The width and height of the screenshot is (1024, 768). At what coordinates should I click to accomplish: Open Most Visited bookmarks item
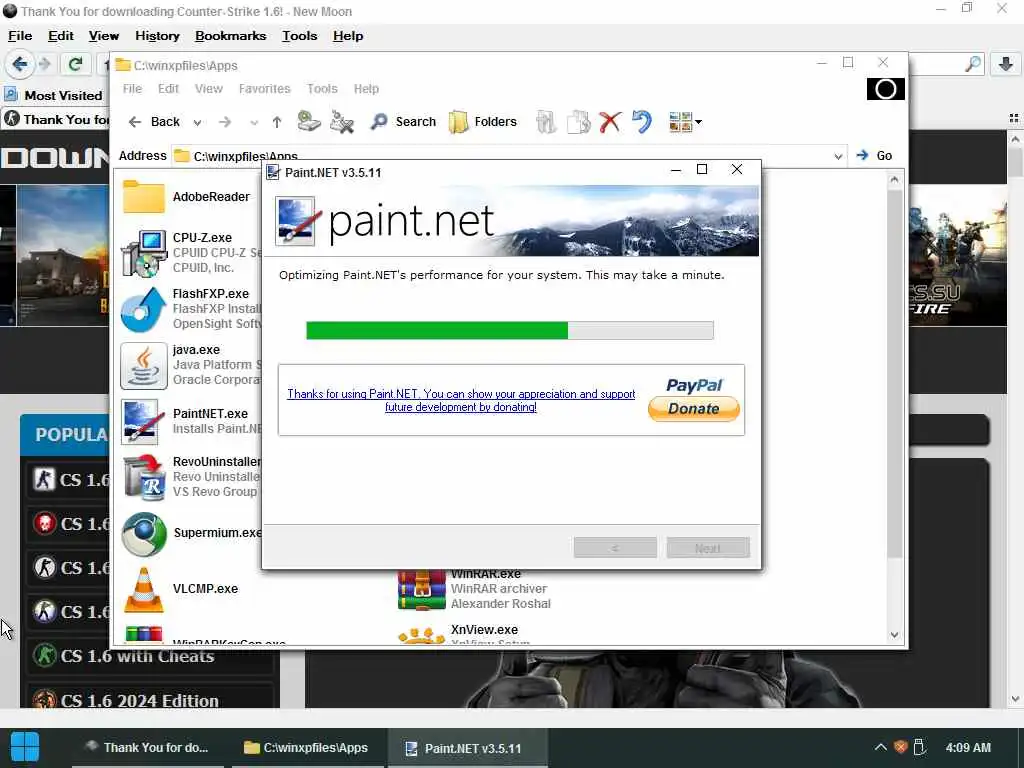[54, 95]
